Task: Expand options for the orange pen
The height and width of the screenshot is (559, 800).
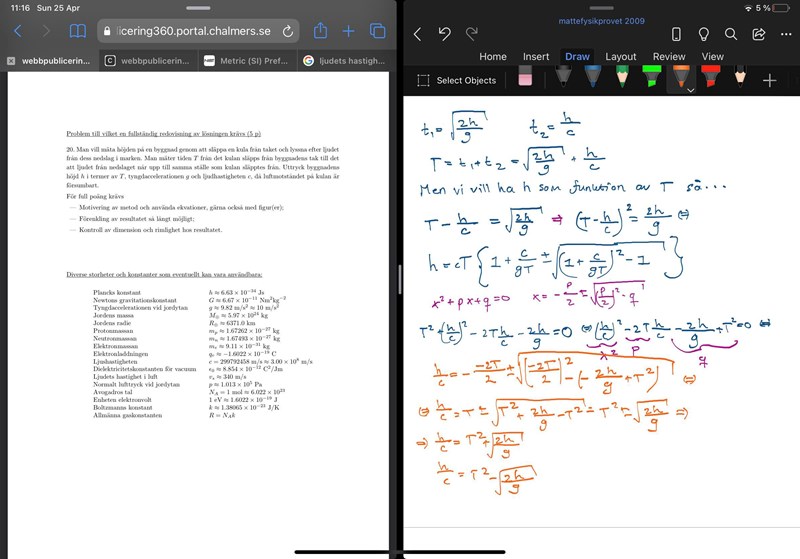Action: tap(690, 90)
